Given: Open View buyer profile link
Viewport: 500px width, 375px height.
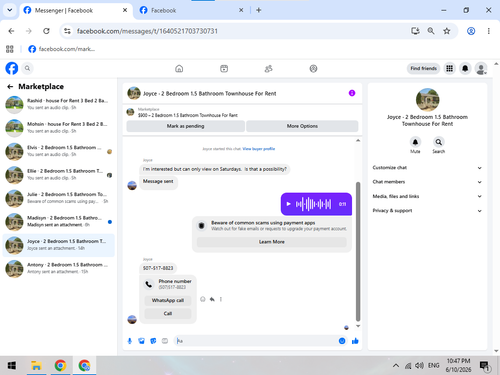Looking at the screenshot, I should [259, 149].
